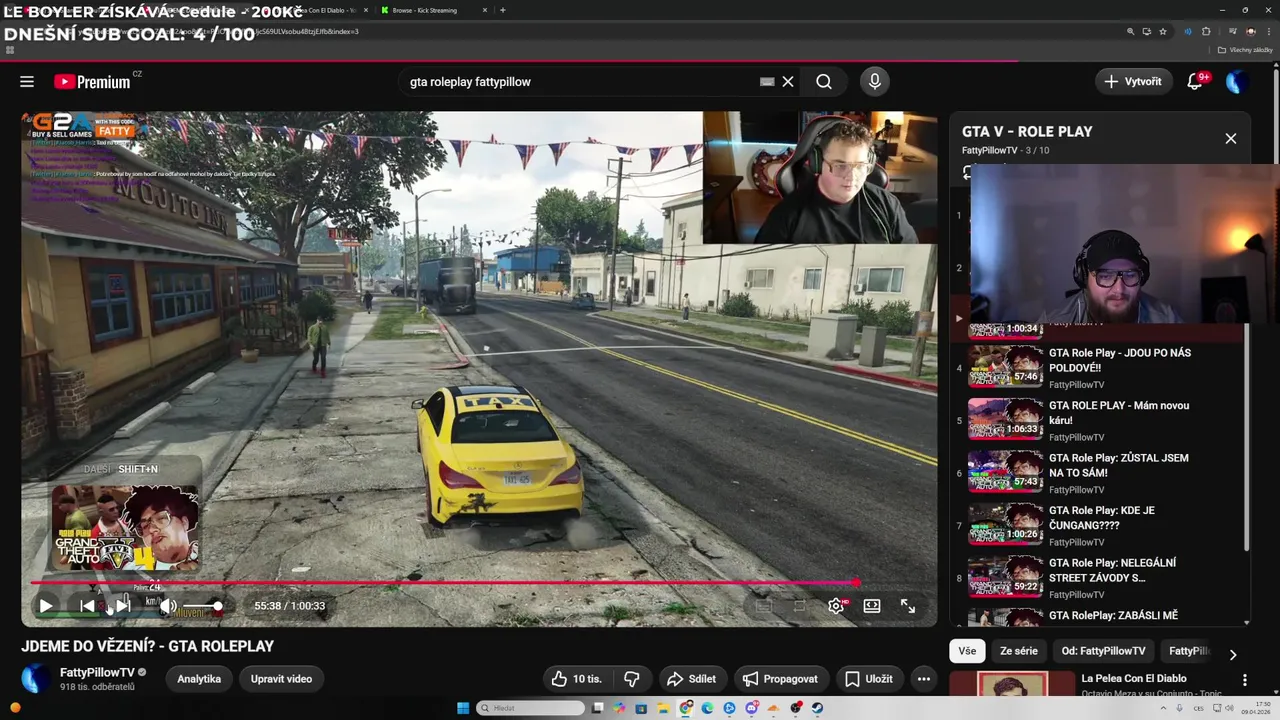Screen dimensions: 1280x720
Task: Open the on-screen keyboard icon in search
Action: [767, 82]
